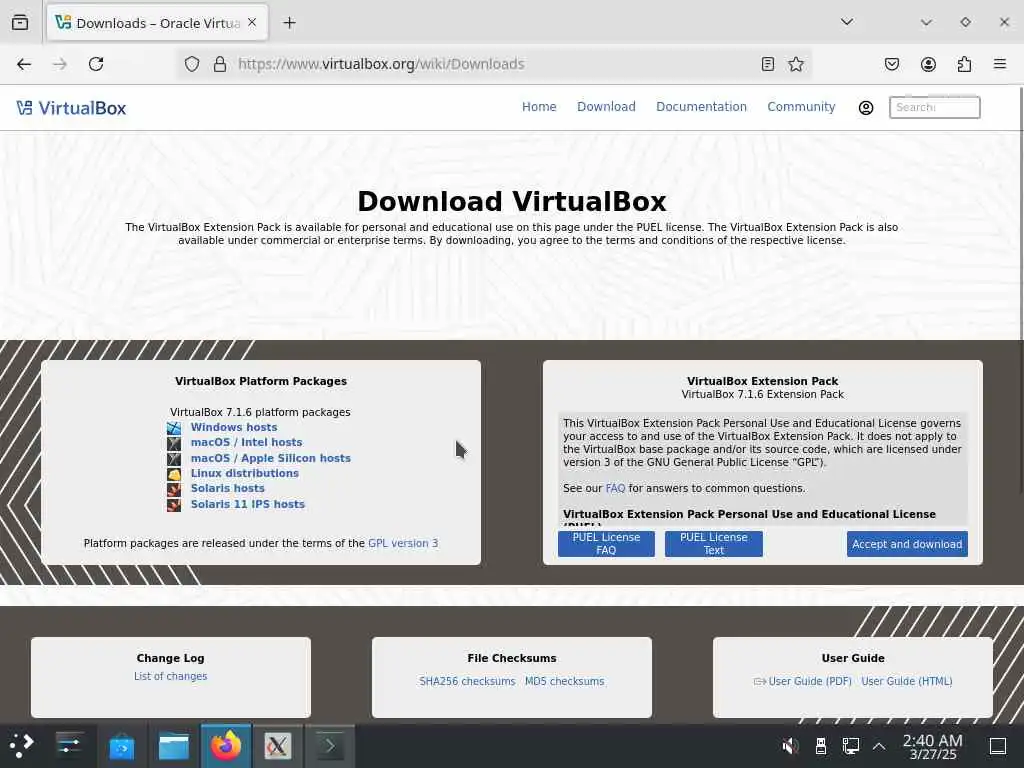Open the Documentation menu item
Screen dimensions: 1024x768
coord(701,106)
